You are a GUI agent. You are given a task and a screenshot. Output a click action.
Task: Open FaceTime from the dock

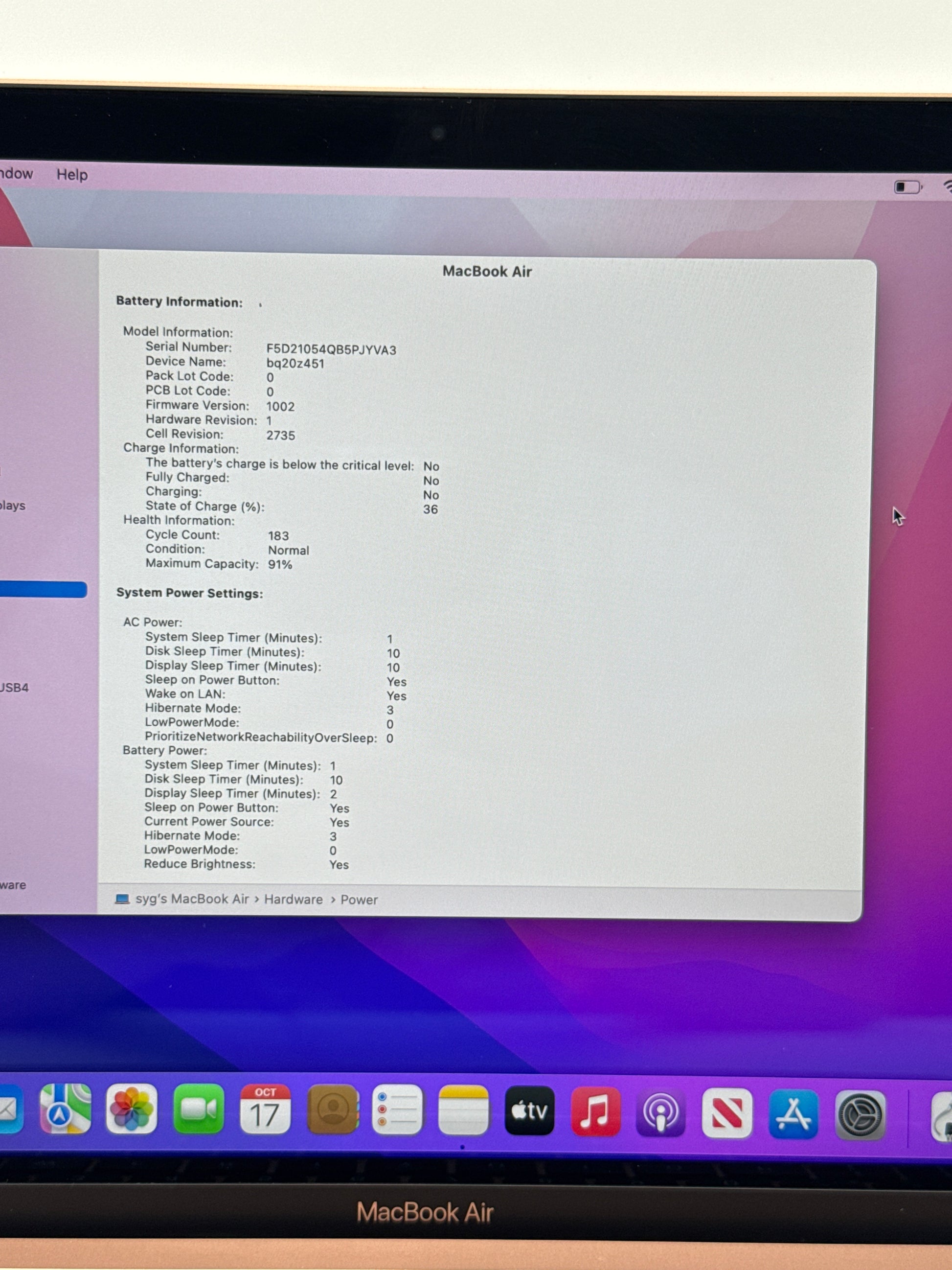[199, 1109]
